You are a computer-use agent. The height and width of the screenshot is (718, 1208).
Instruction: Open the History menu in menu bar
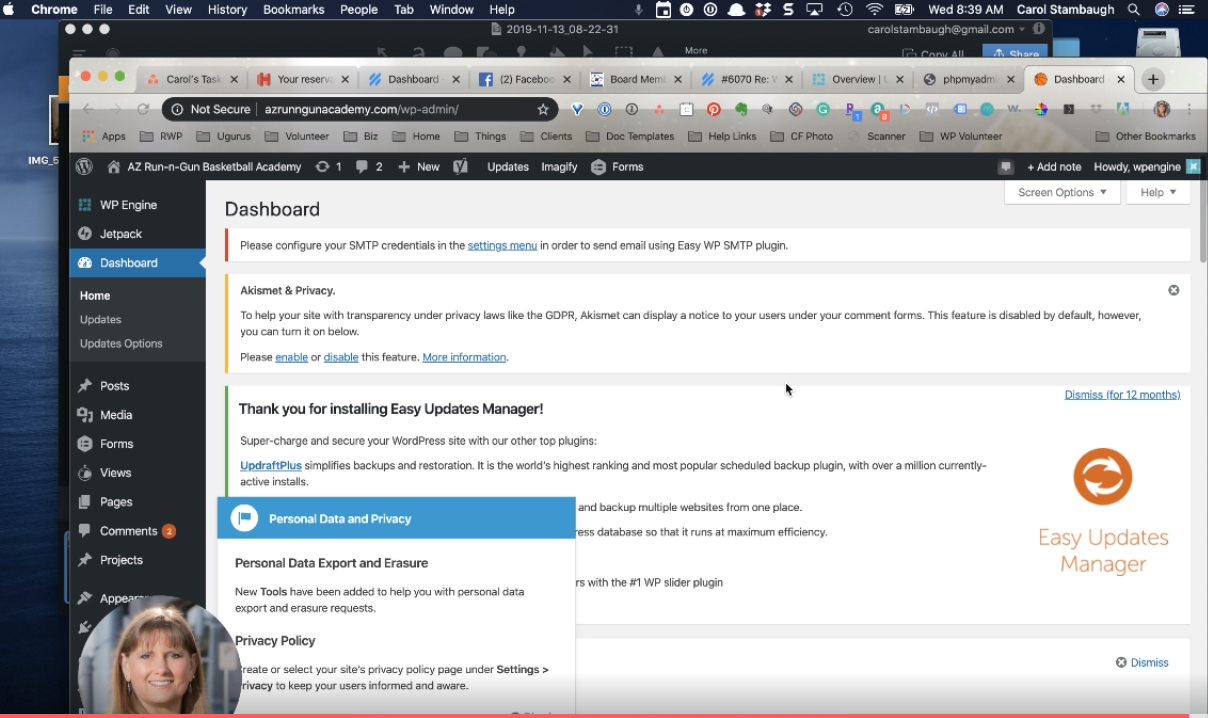click(227, 9)
